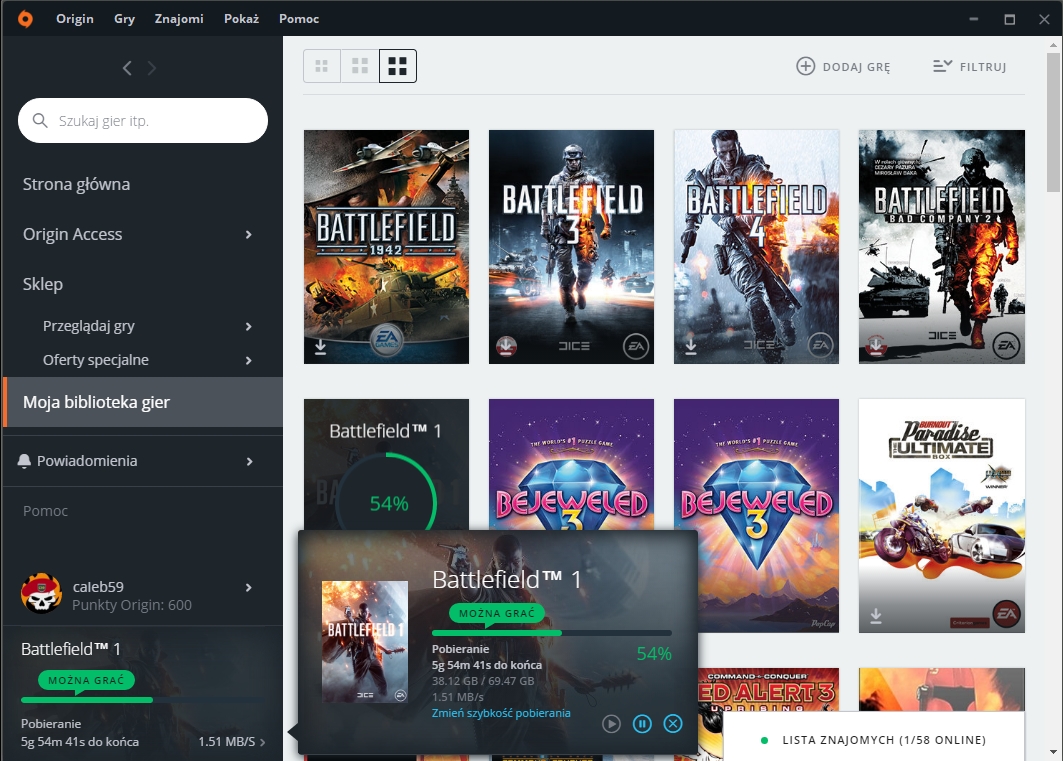Open Battlefield 1942 game tile
Screen dimensions: 1063x761
[x=386, y=247]
